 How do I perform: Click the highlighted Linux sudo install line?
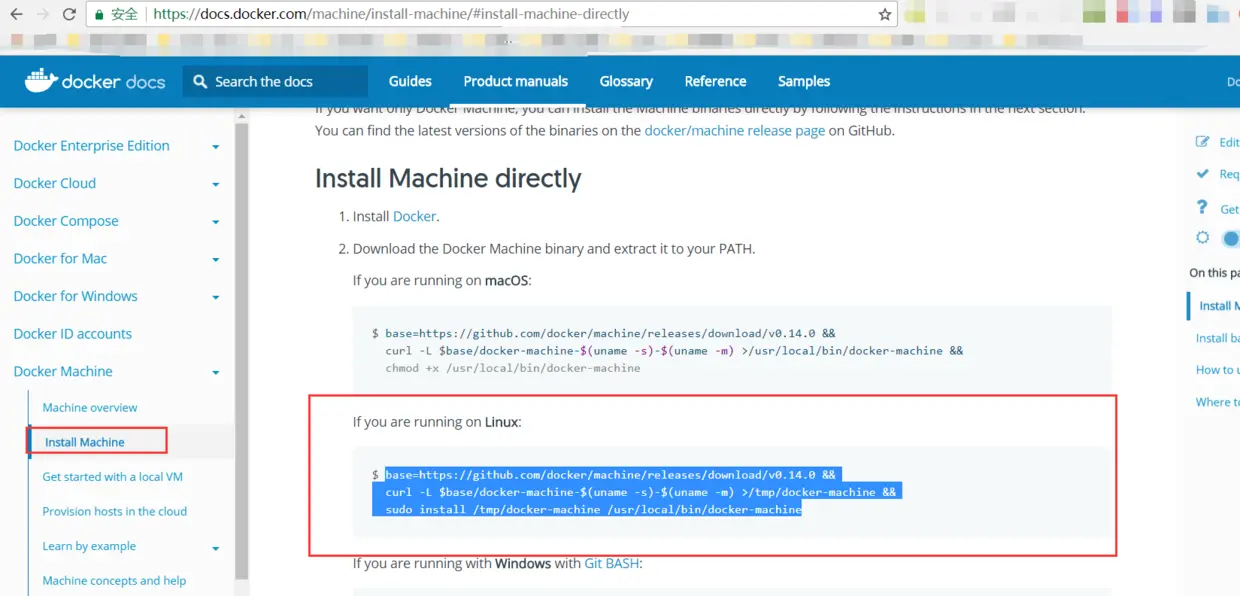(593, 509)
